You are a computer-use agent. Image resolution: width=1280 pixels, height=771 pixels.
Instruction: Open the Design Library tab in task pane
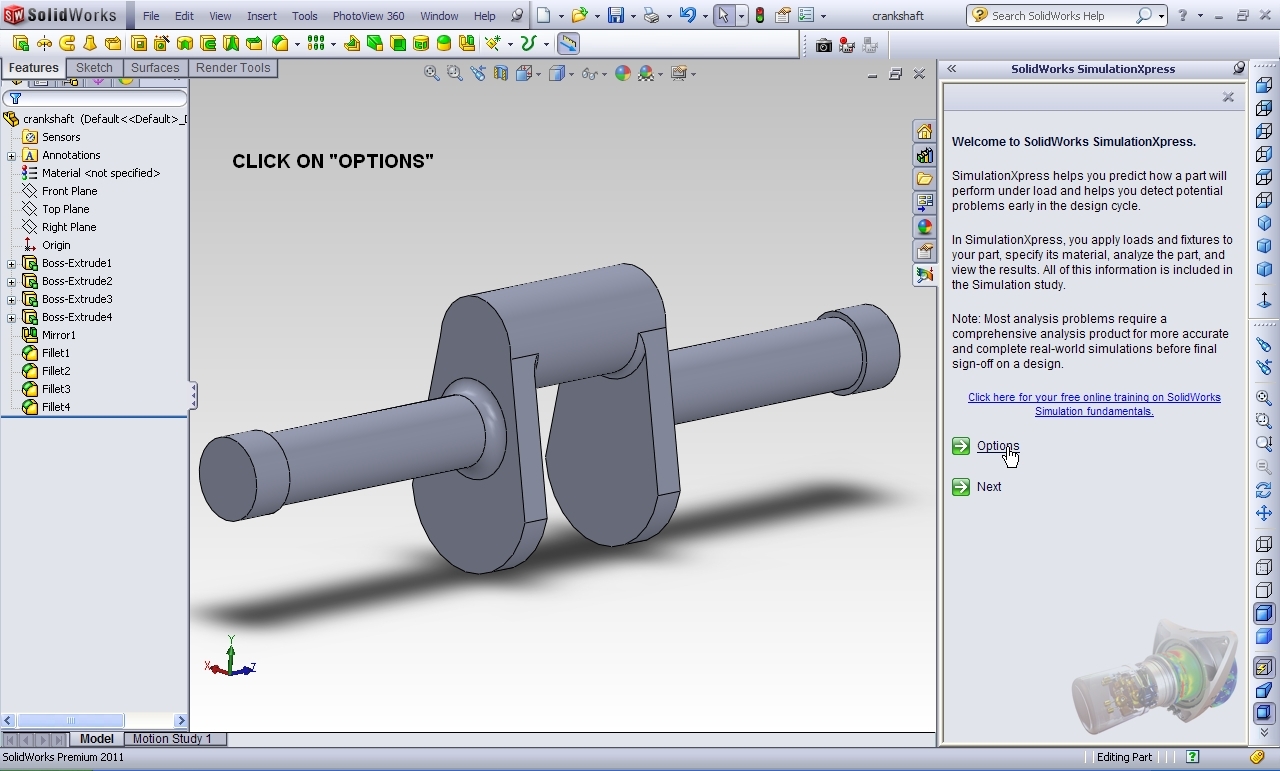point(924,156)
